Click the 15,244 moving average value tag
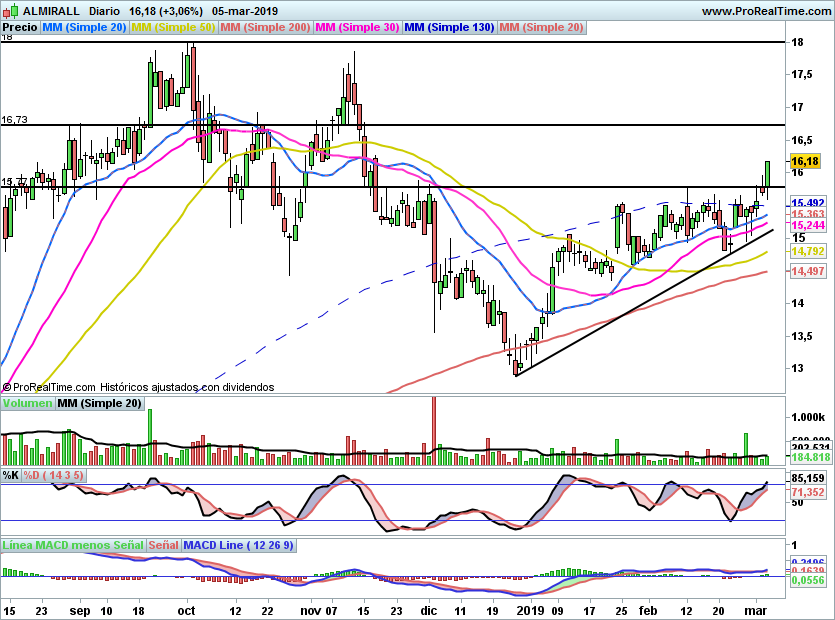This screenshot has height=620, width=835. 807,225
